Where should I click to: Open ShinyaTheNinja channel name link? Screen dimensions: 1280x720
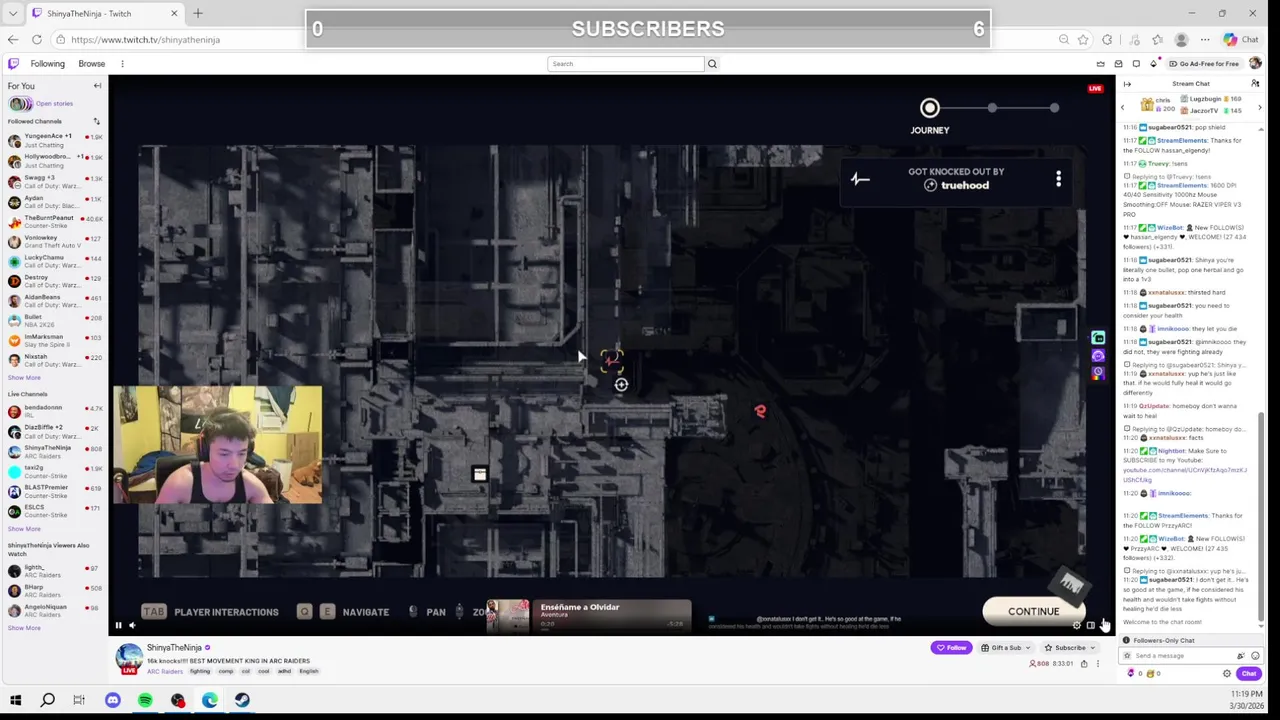click(174, 648)
